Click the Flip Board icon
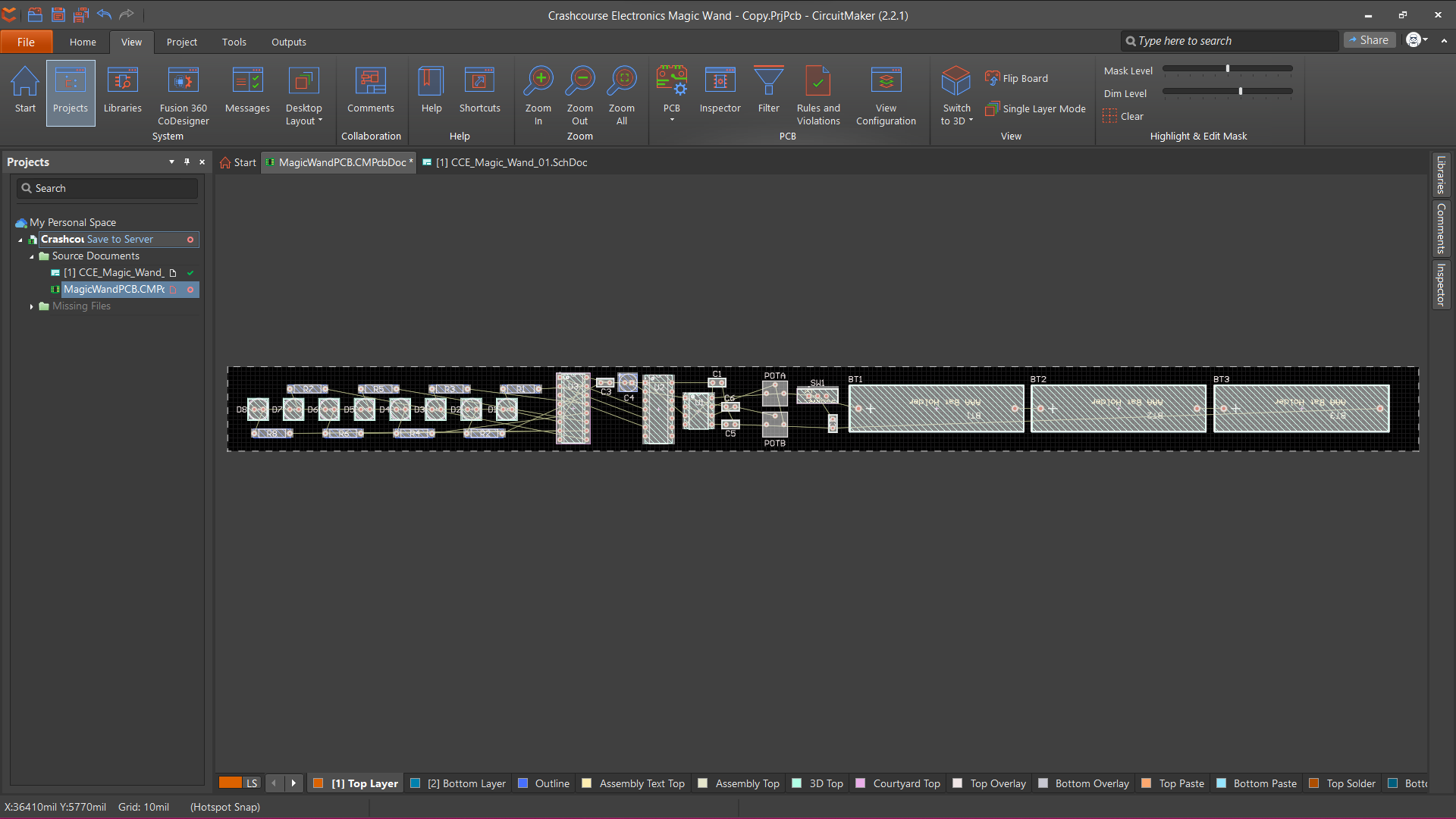 pyautogui.click(x=992, y=78)
